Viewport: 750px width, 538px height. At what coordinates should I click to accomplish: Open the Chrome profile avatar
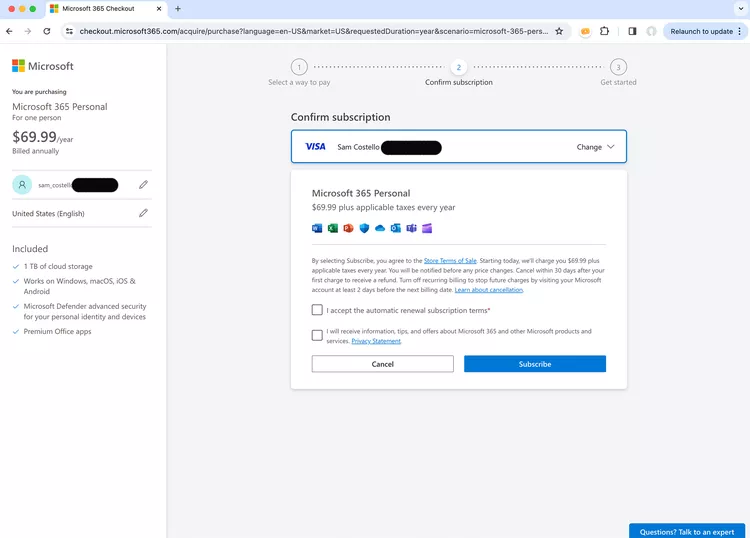tap(651, 31)
